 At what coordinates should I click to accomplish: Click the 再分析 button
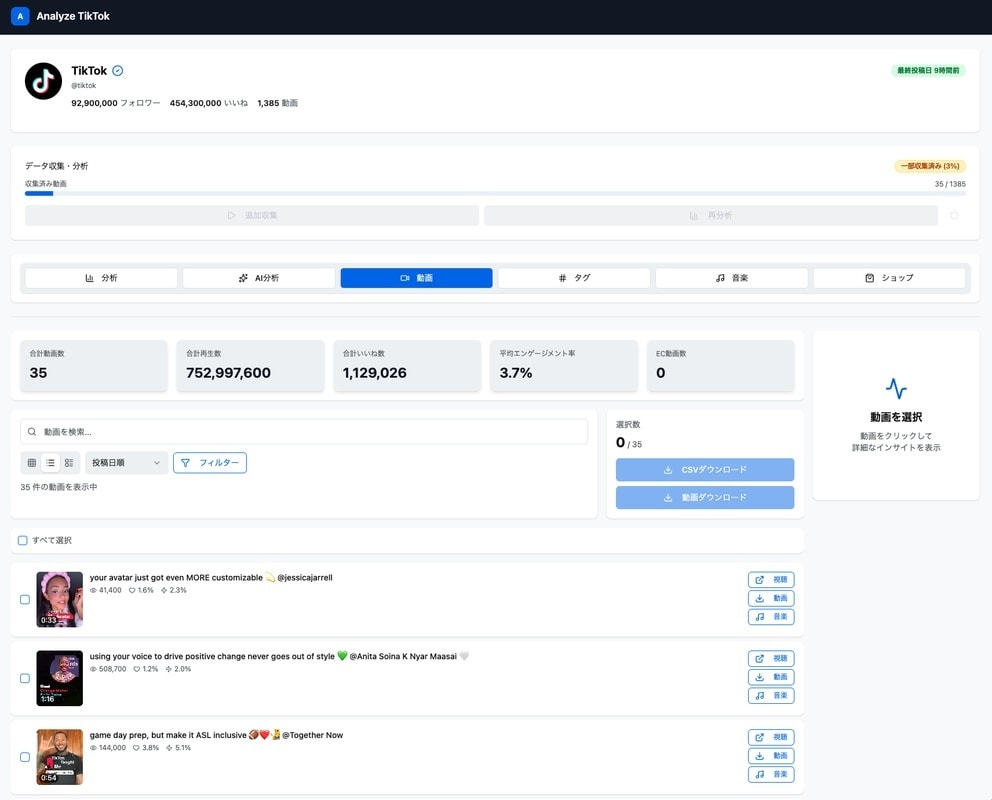[710, 216]
